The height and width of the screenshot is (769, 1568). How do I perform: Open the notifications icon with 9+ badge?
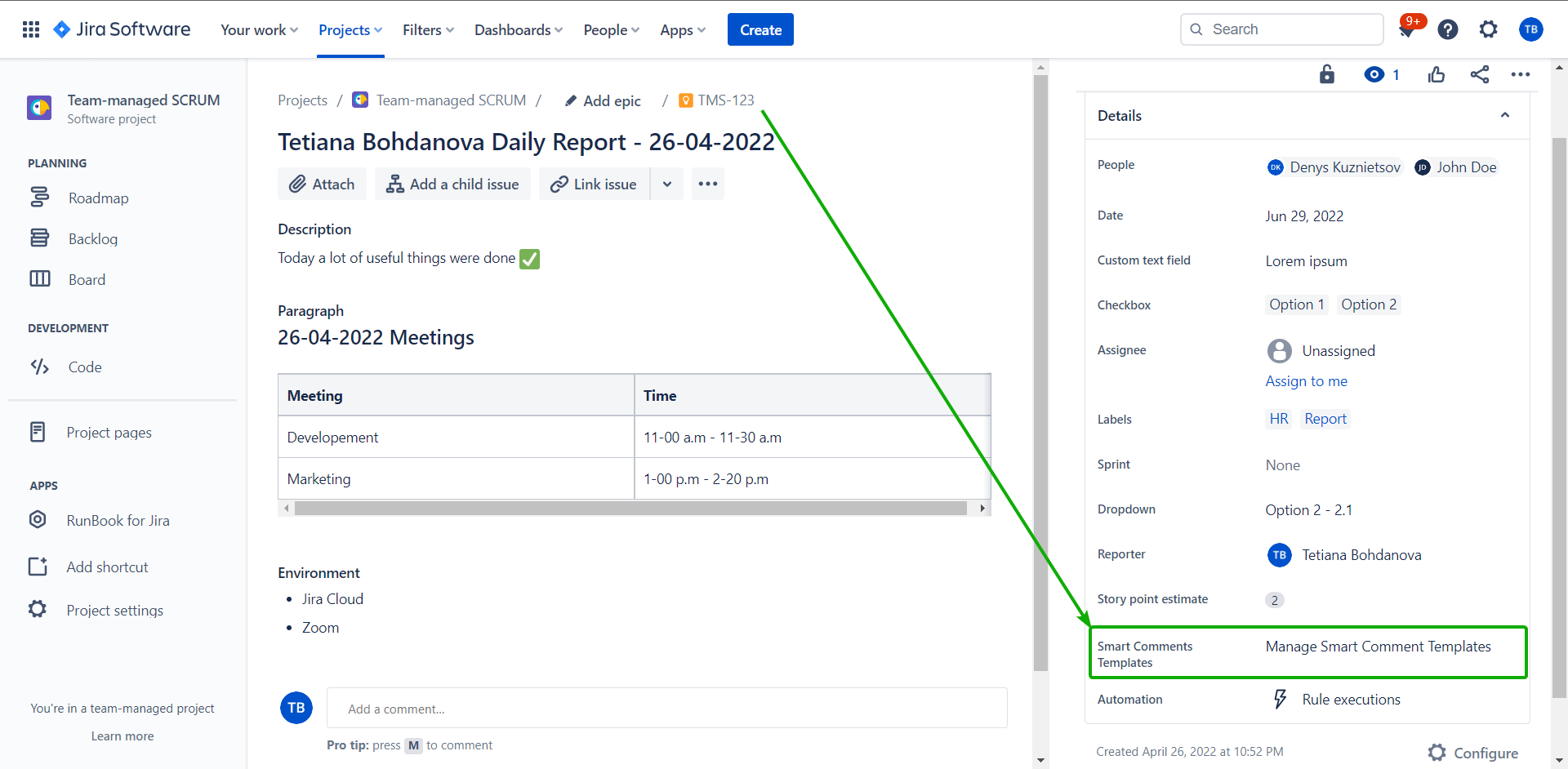click(1407, 29)
